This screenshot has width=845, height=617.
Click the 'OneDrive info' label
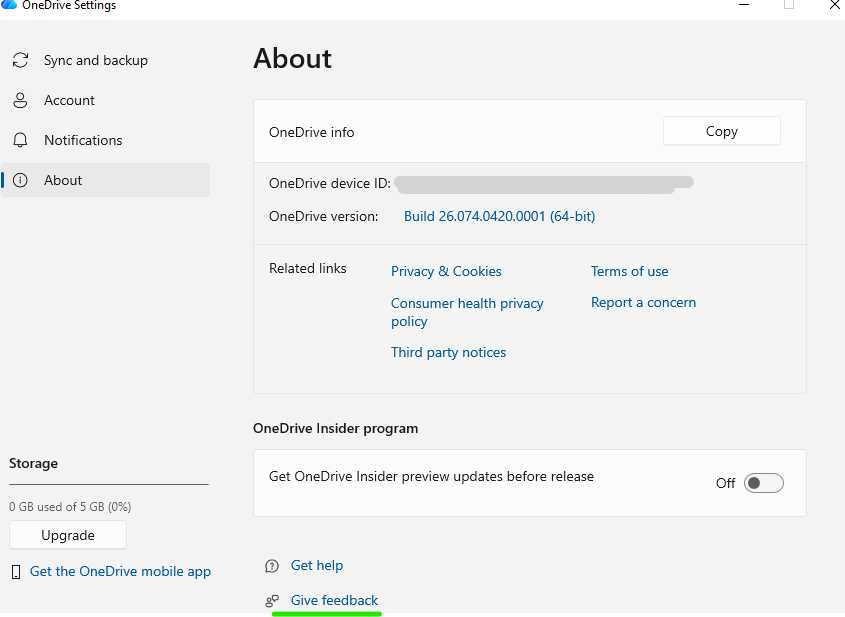[x=311, y=132]
